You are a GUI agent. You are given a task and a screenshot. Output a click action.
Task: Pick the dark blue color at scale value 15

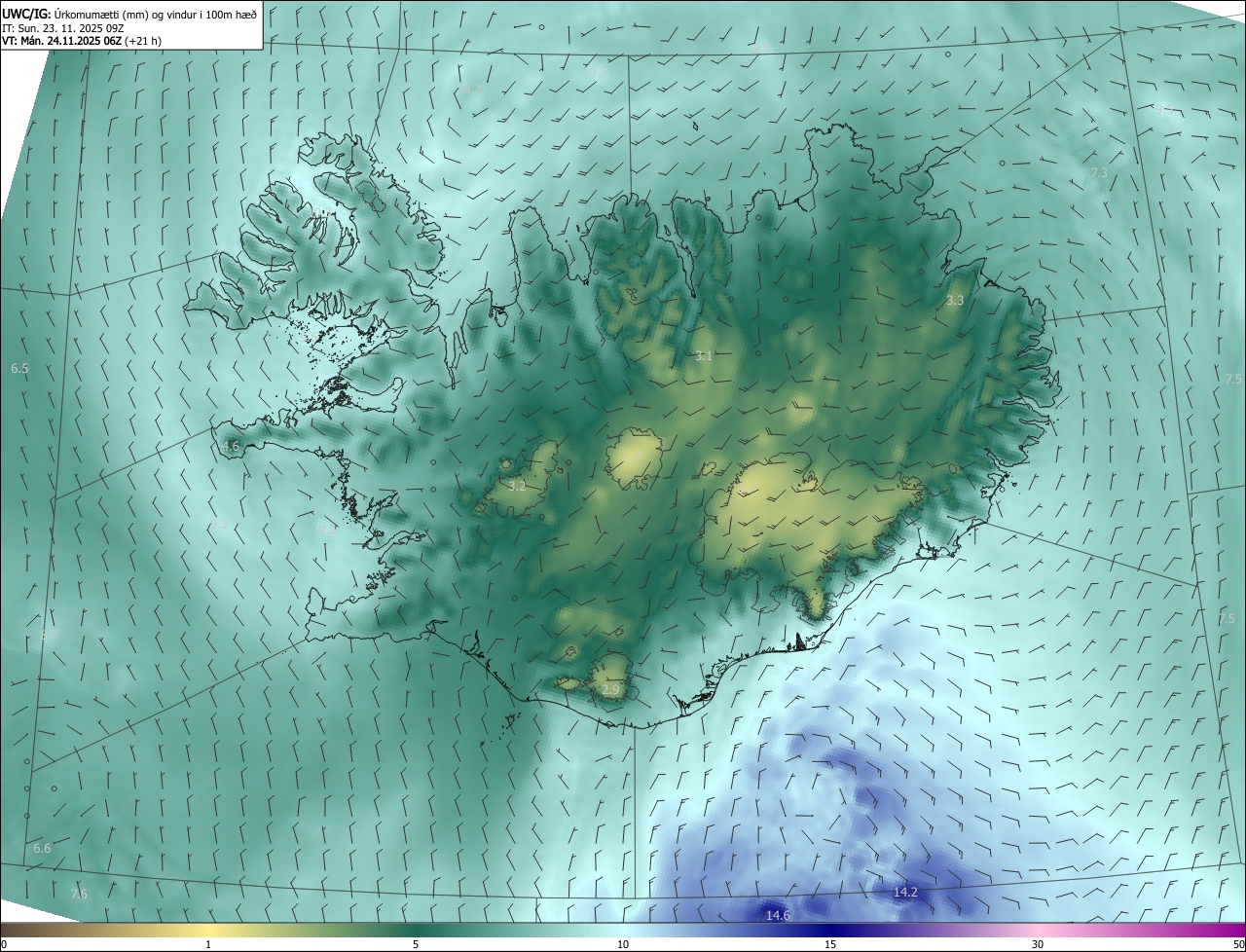click(x=830, y=930)
